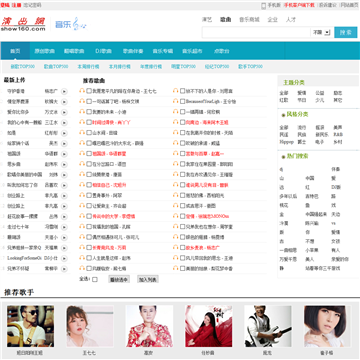Image resolution: width=360 pixels, height=360 pixels.
Task: Go to the 首页 navigation tab
Action: coord(15,51)
